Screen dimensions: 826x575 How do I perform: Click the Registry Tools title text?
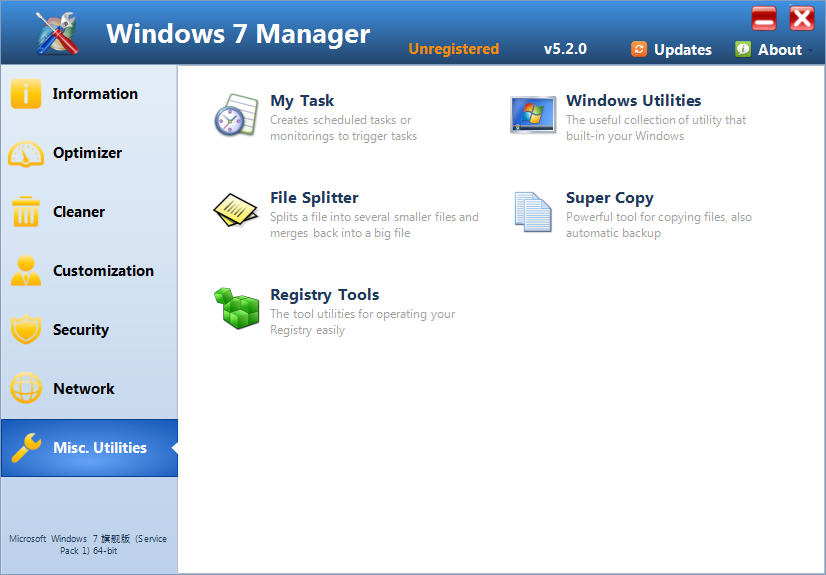coord(324,295)
